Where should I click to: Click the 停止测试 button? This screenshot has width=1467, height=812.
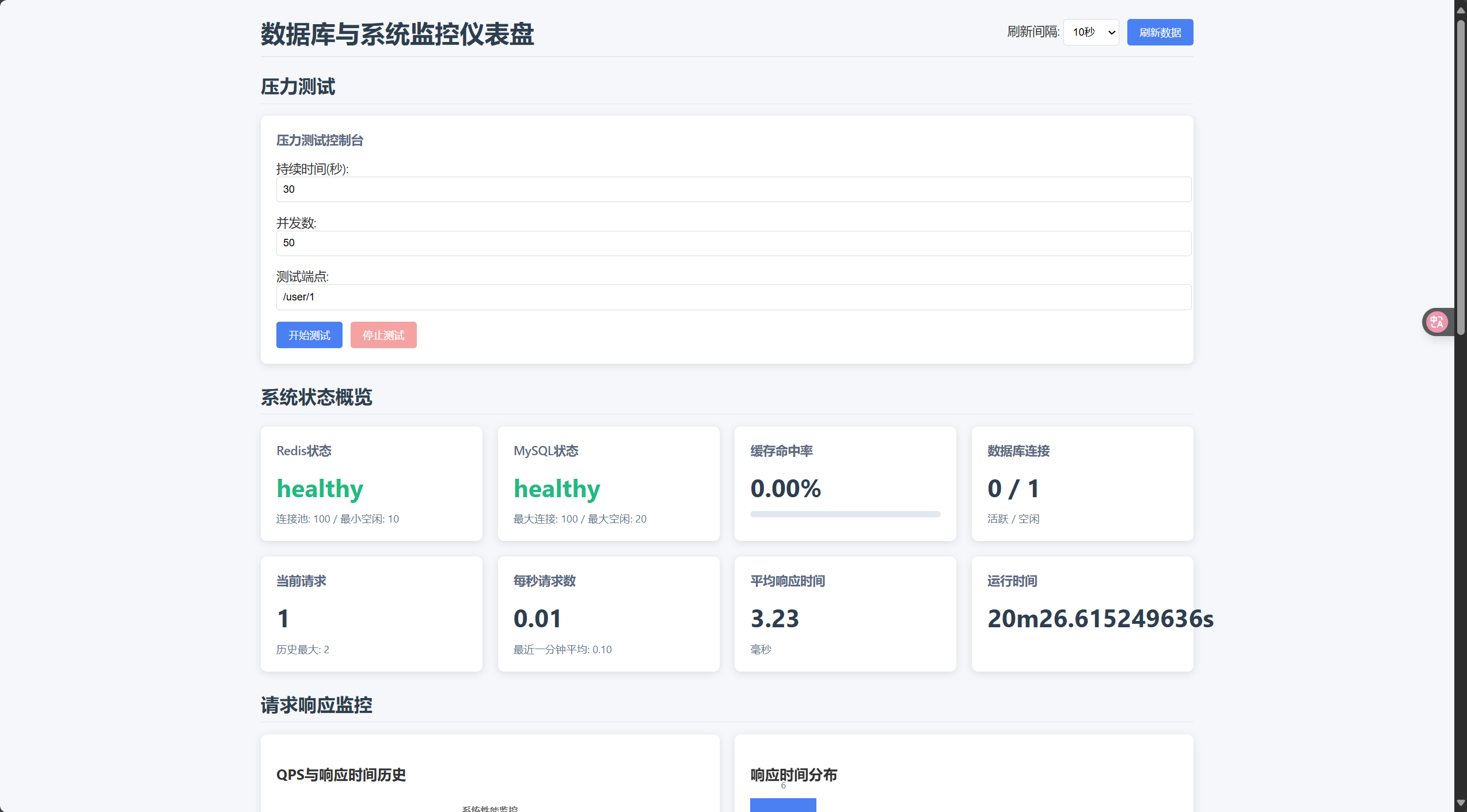tap(383, 335)
